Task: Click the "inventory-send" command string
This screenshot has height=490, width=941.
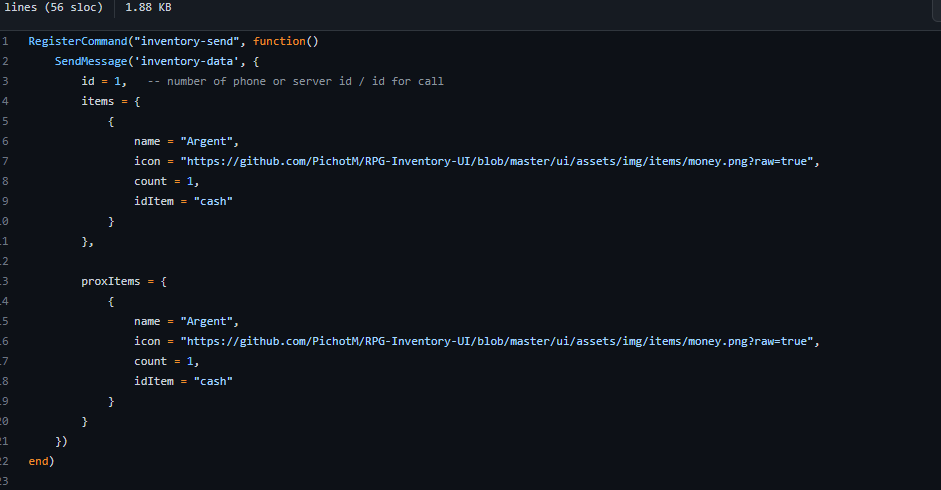Action: (x=196, y=41)
